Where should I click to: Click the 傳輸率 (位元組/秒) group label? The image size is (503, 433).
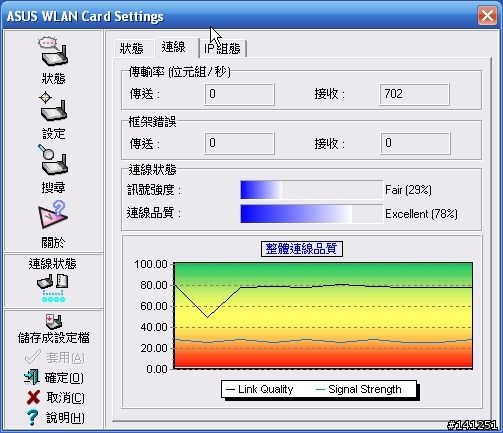click(x=180, y=72)
